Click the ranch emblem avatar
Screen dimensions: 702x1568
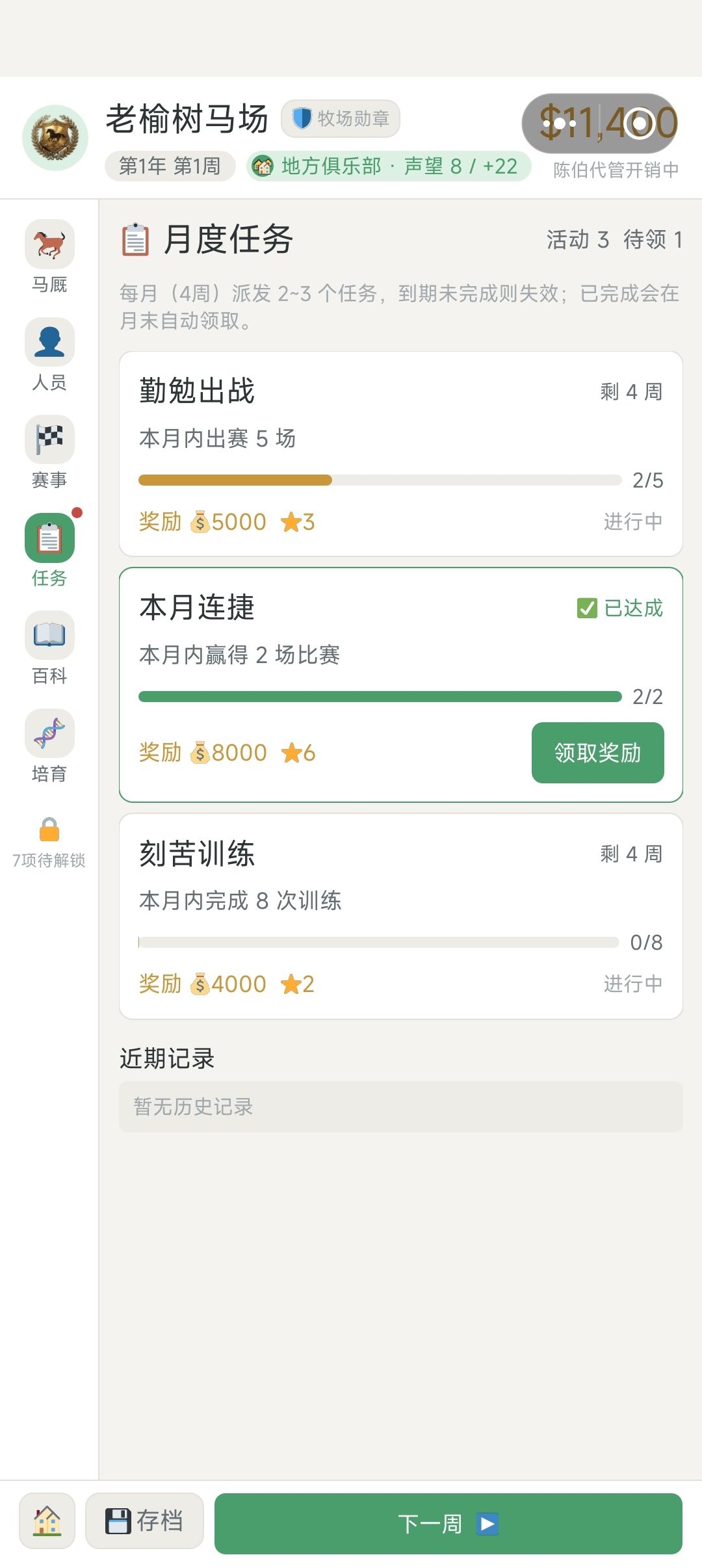(55, 138)
